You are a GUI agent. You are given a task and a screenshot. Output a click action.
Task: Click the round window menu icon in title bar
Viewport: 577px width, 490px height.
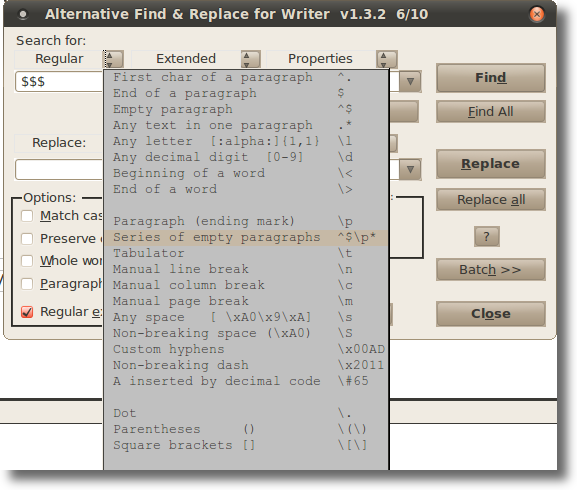[x=23, y=14]
